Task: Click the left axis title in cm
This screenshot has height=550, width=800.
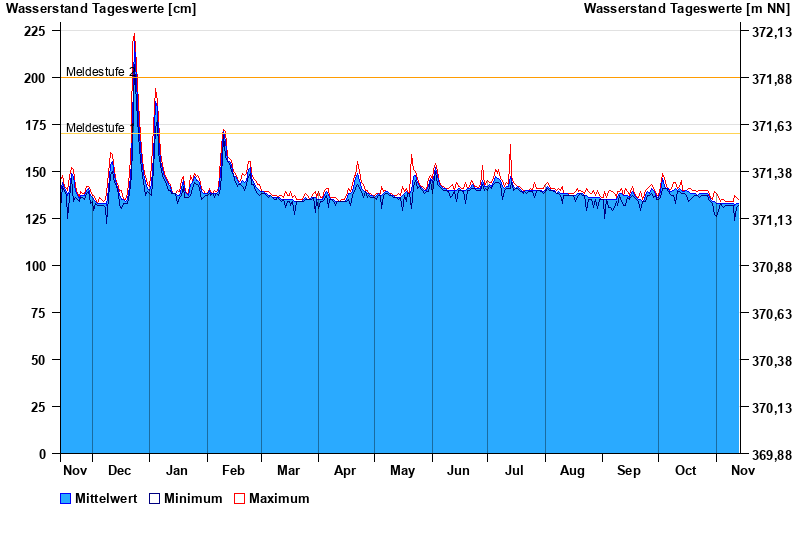Action: 101,9
